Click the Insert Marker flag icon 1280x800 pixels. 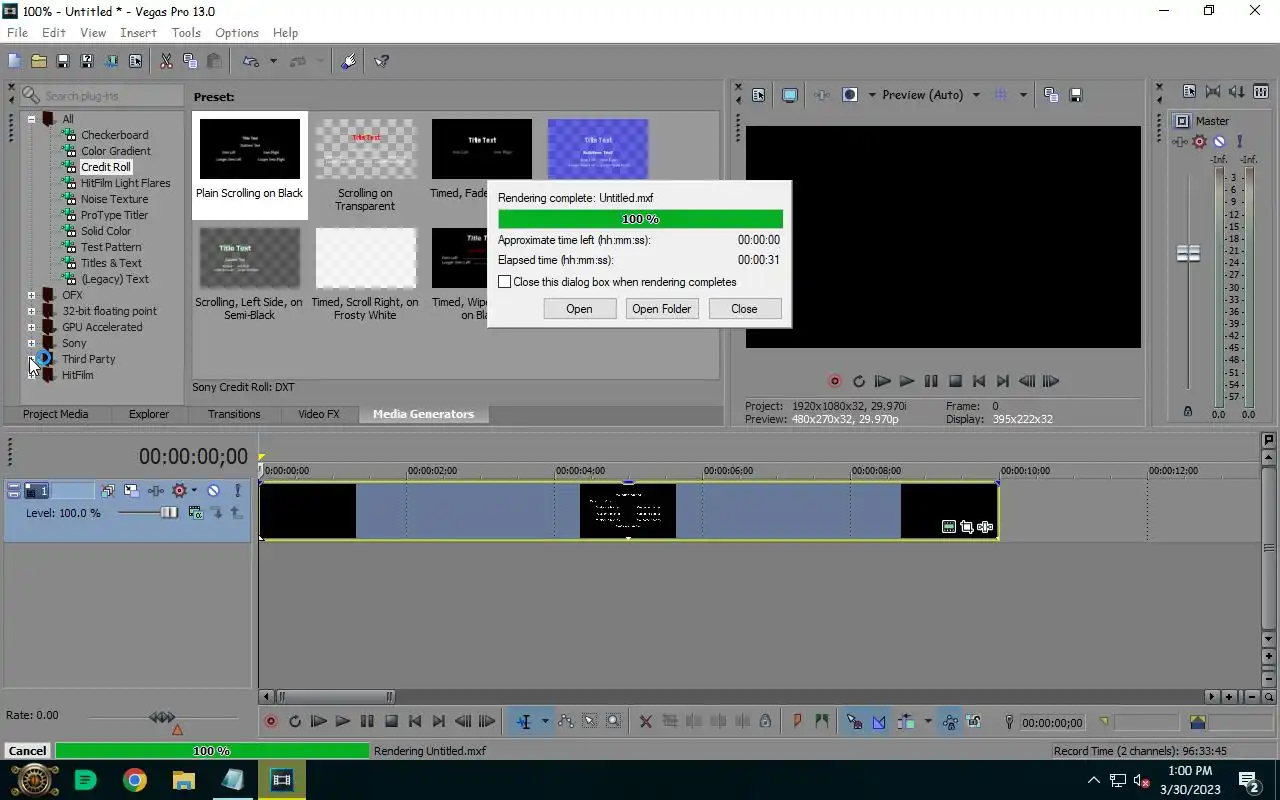tap(798, 721)
